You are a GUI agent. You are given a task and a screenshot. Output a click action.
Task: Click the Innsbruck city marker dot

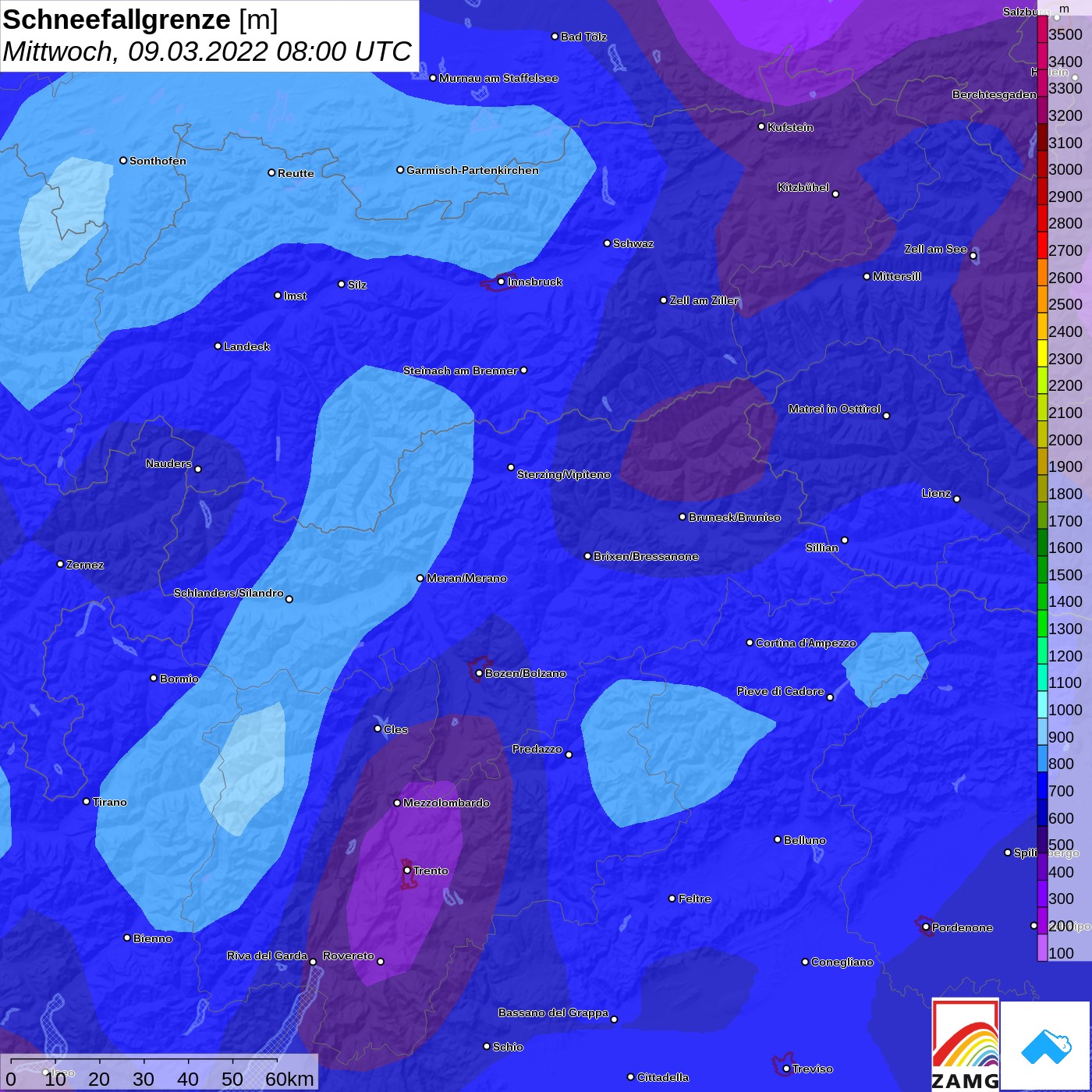coord(501,282)
